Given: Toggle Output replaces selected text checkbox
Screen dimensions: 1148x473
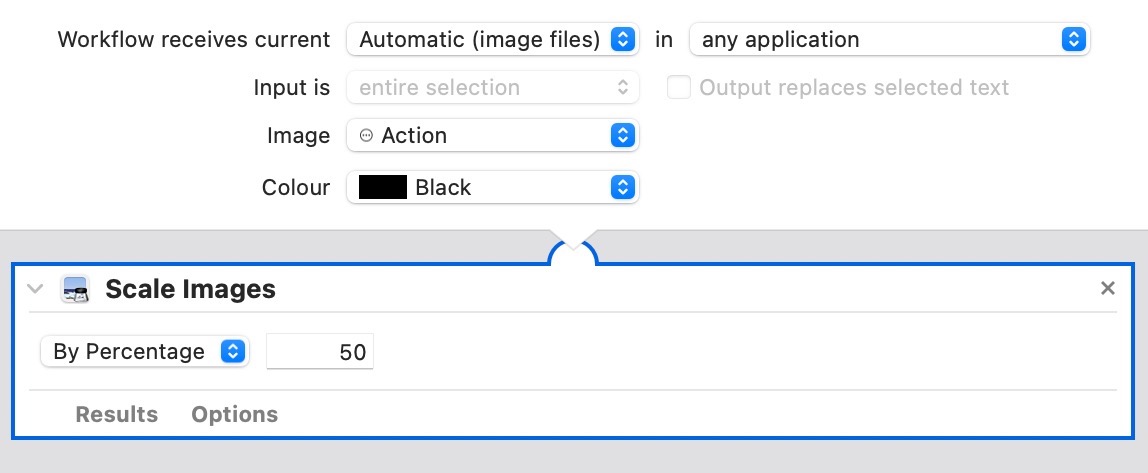Looking at the screenshot, I should tap(679, 88).
